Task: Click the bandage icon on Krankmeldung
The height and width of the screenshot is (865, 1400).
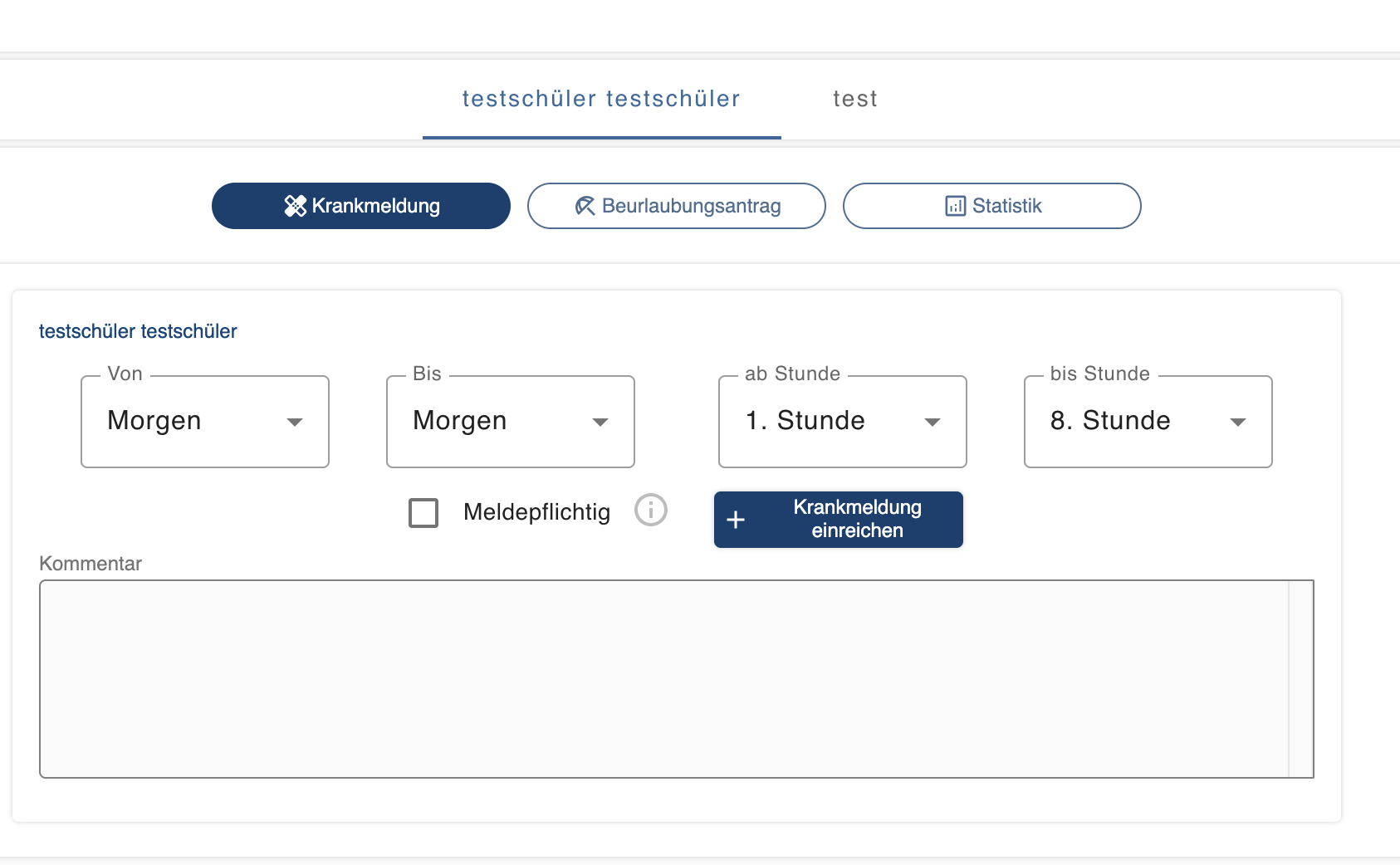Action: point(295,206)
